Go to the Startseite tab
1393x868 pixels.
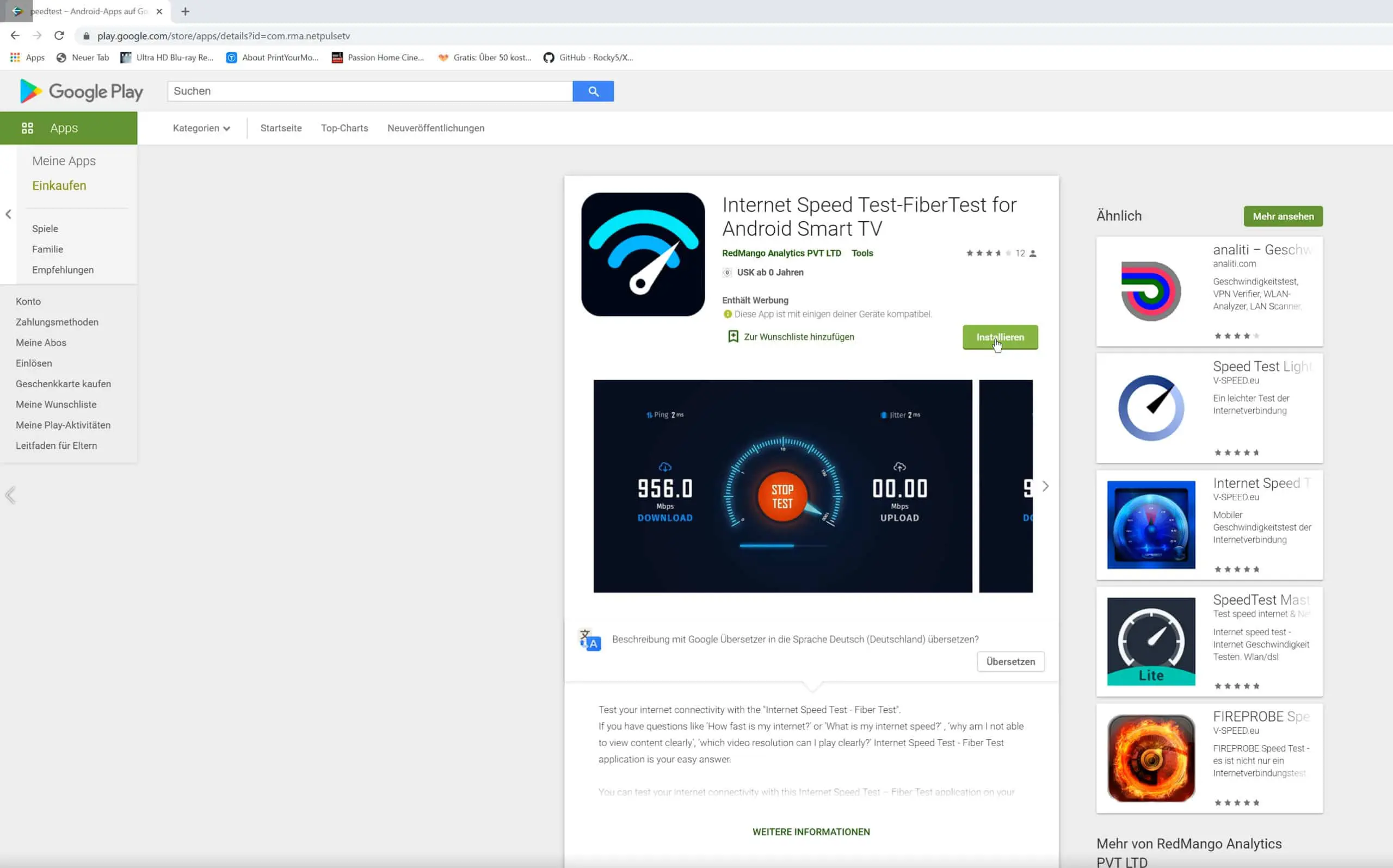point(281,128)
